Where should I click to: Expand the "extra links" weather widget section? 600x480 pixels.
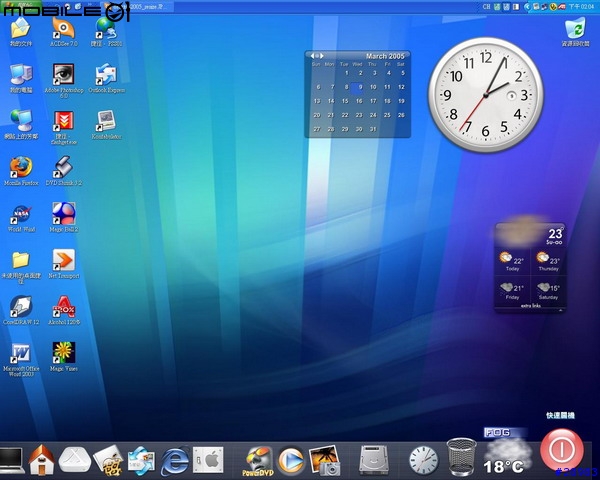531,306
